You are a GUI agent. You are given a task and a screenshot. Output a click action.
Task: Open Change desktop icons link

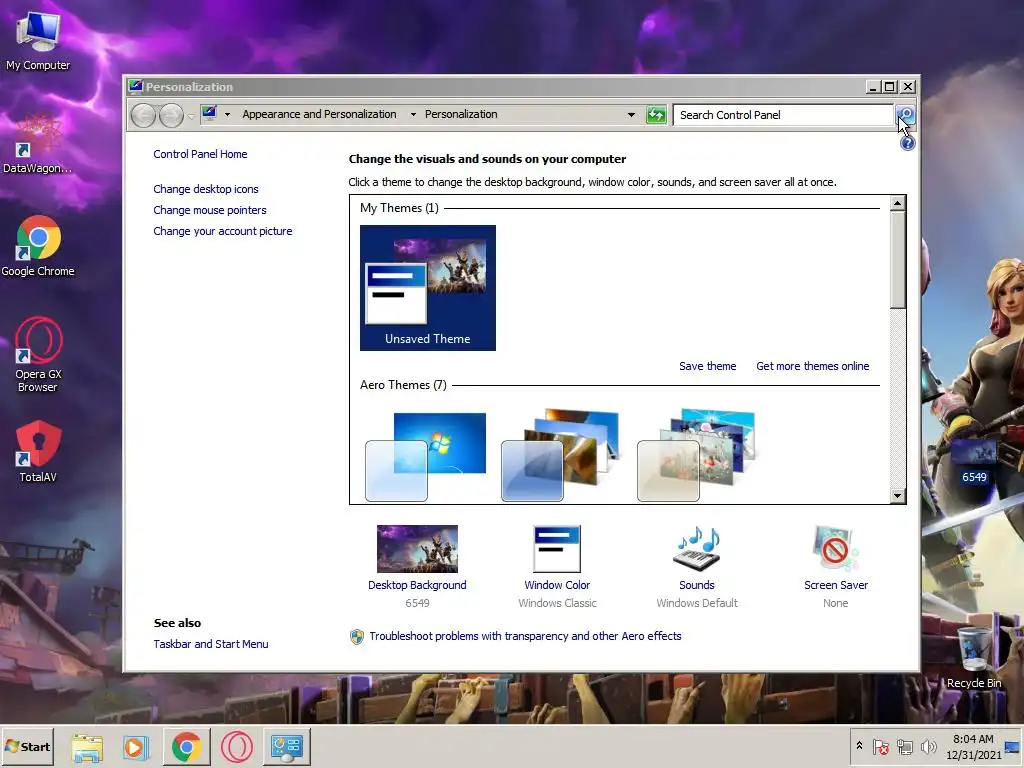(206, 189)
